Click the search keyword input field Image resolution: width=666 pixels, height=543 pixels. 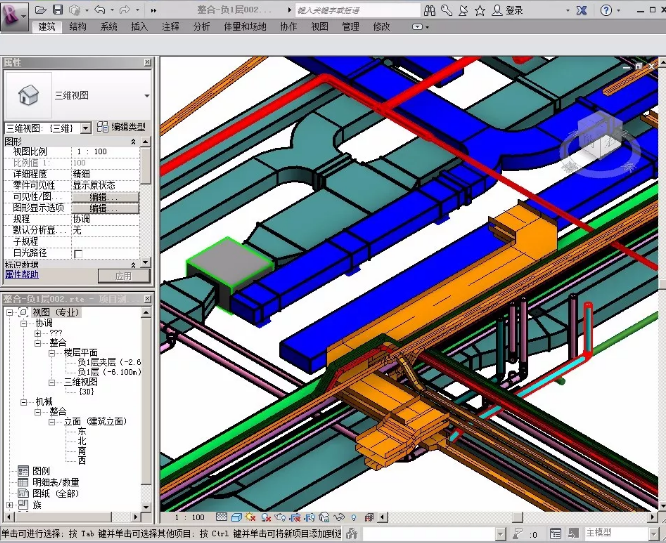click(x=357, y=10)
